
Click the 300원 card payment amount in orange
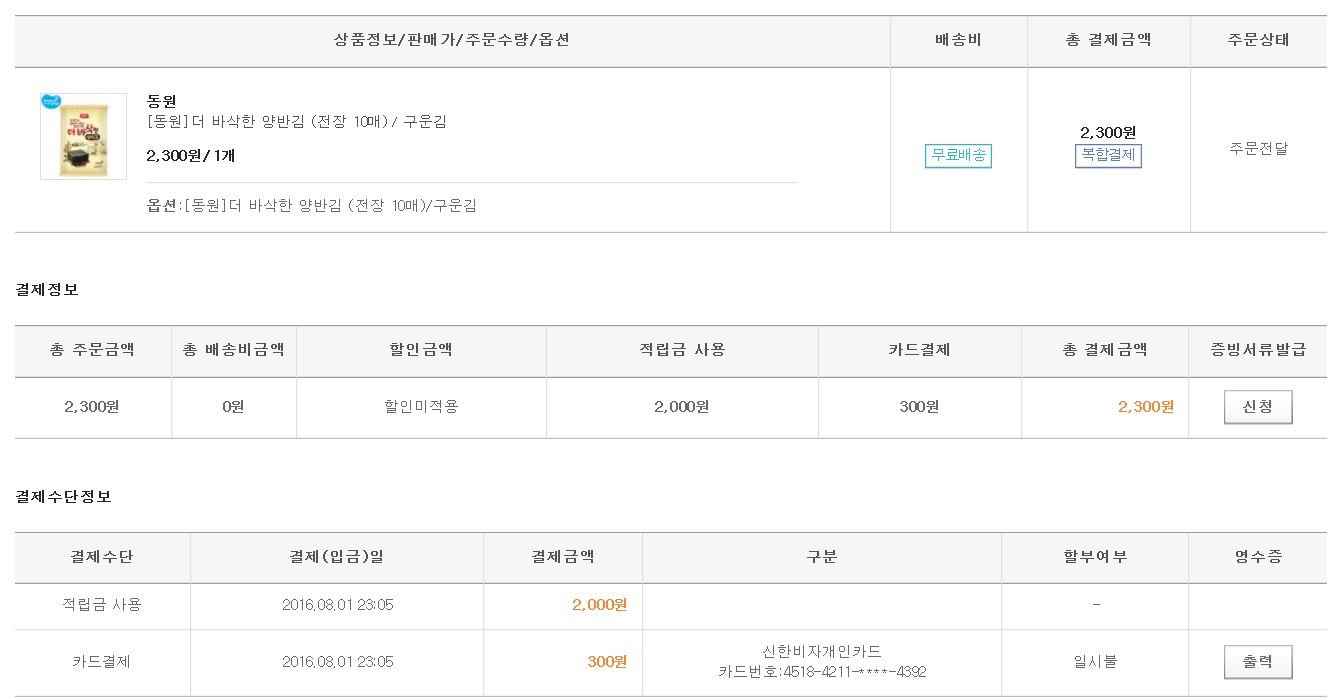[x=607, y=662]
